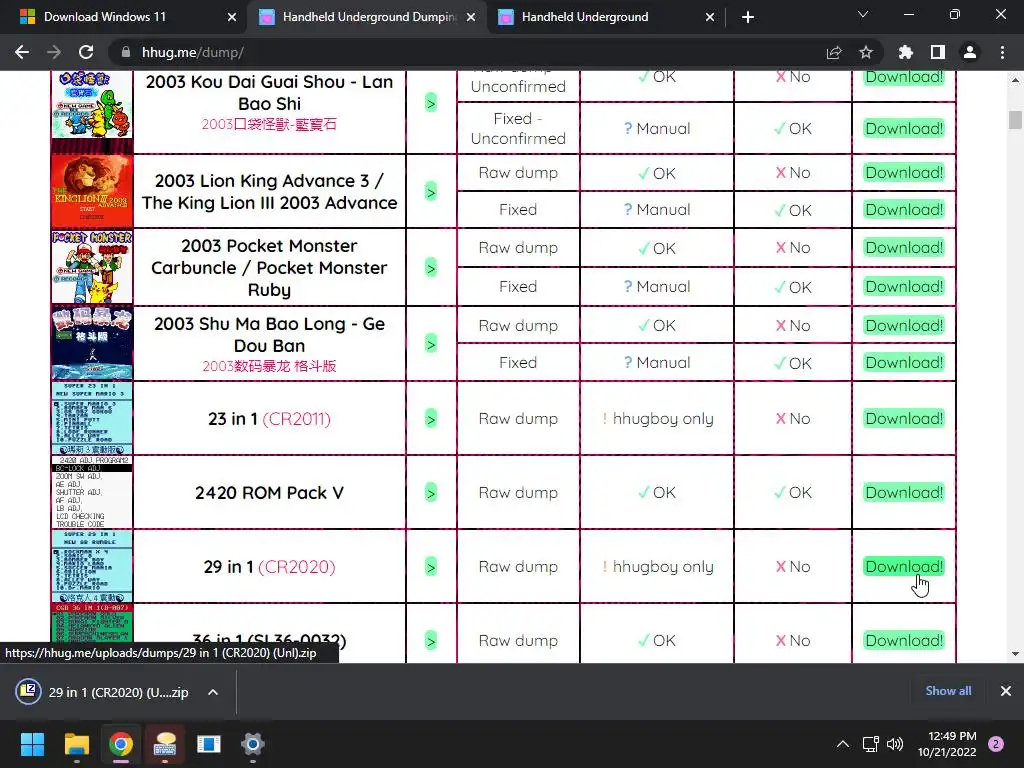
Task: Download Shu Ma Bao Long fixed dump
Action: 904,362
